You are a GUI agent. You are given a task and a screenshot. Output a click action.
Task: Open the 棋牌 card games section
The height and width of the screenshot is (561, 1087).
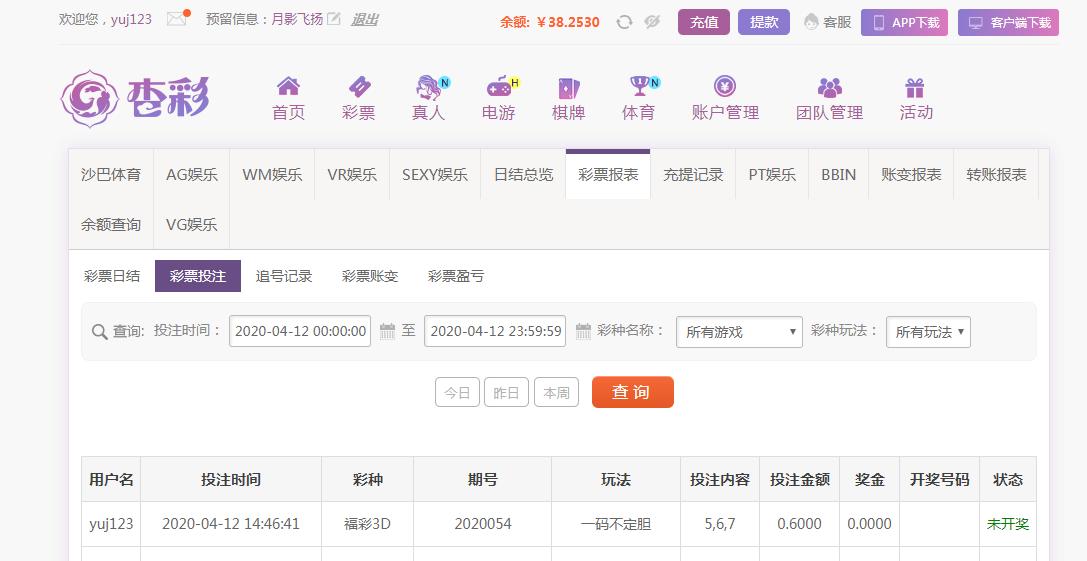[568, 98]
